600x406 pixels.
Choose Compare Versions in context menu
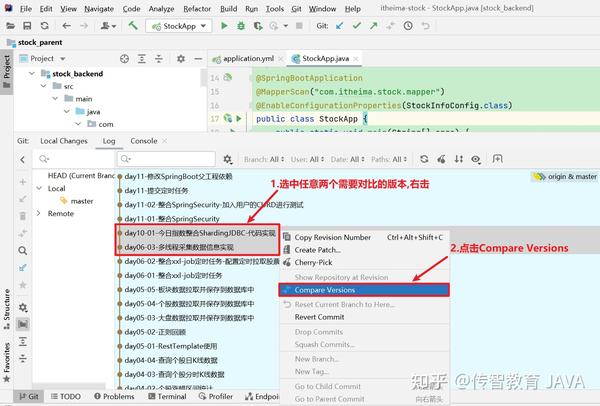click(x=364, y=290)
